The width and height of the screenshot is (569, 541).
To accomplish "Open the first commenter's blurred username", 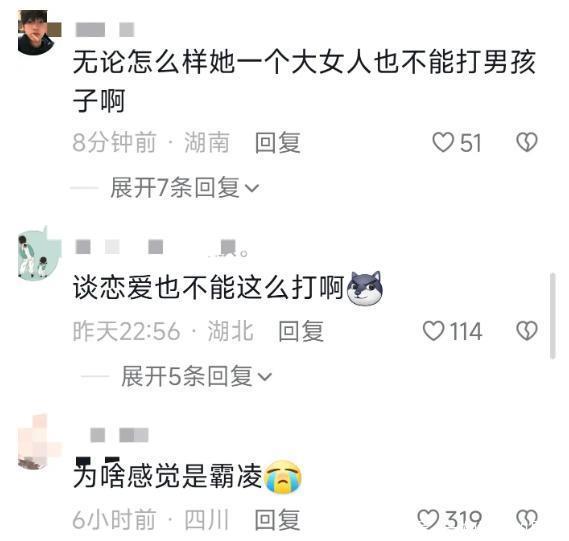I will 105,30.
